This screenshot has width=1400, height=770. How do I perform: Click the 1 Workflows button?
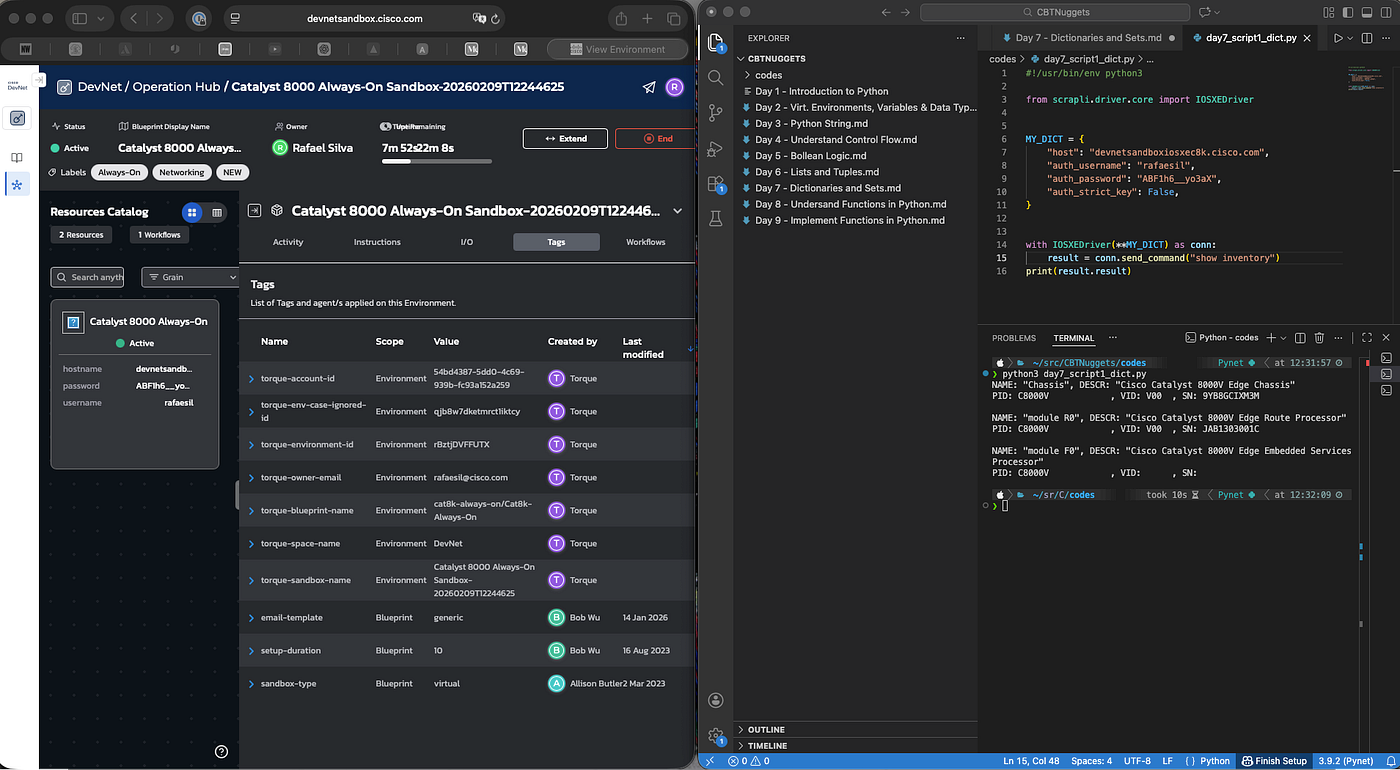pos(159,235)
